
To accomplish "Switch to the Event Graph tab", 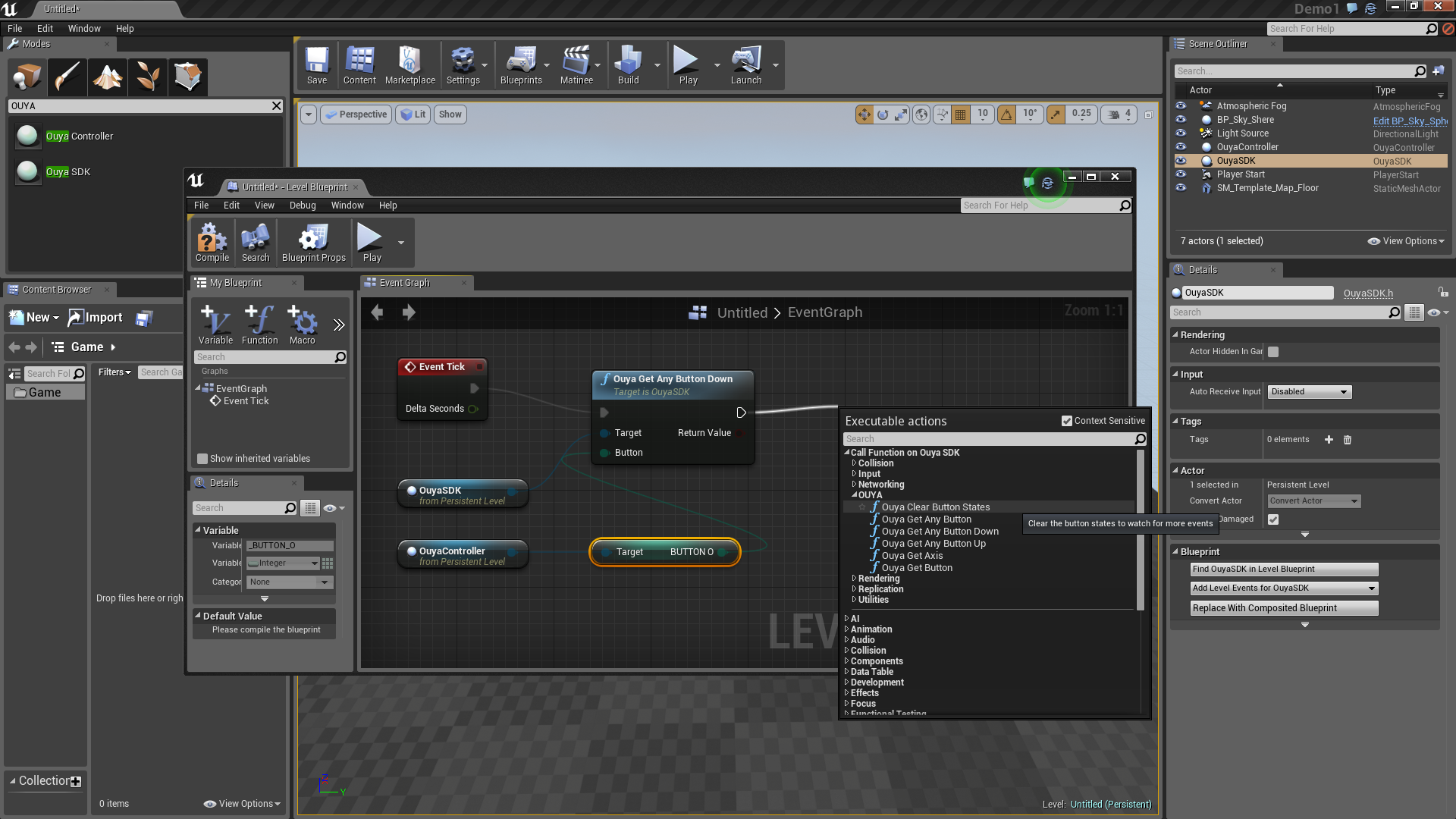I will [x=405, y=283].
